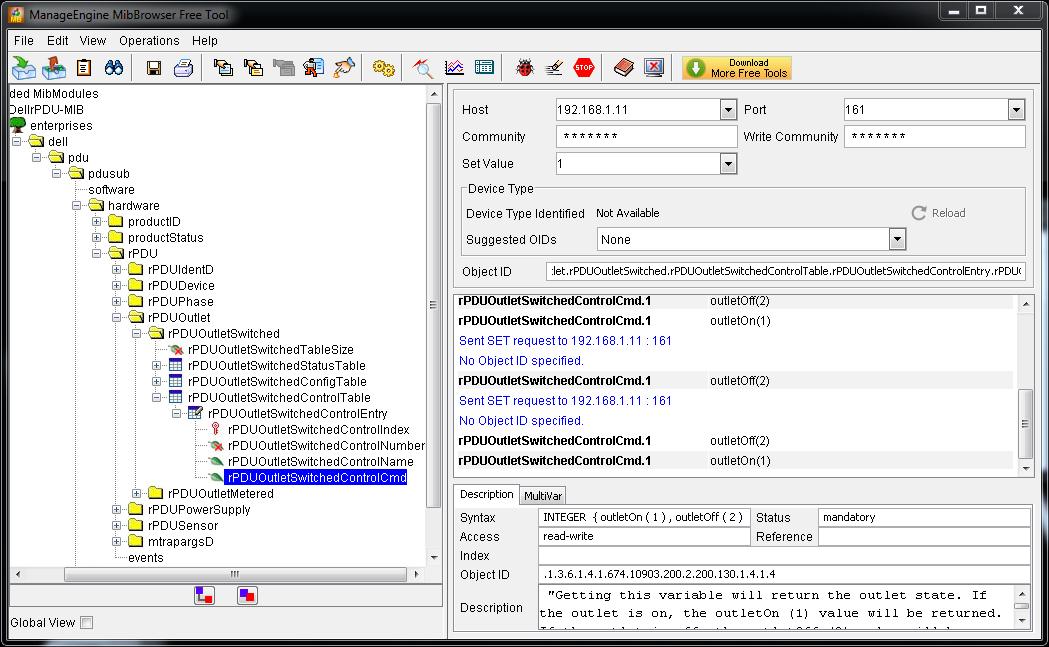Expand the rPDUOutletSwitchedConfigTable node
Image resolution: width=1049 pixels, height=647 pixels.
coord(156,381)
